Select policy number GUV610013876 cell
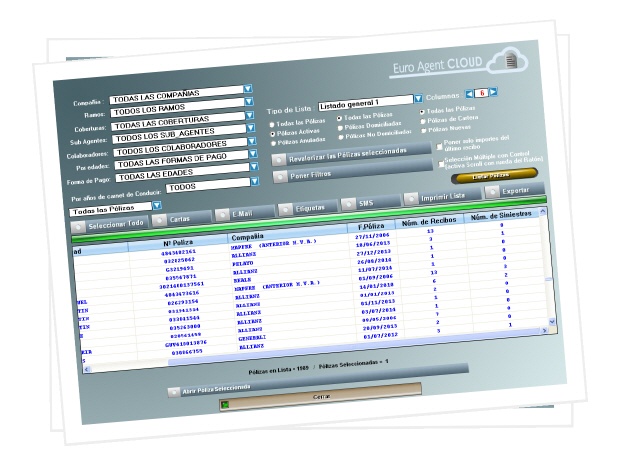 pyautogui.click(x=186, y=344)
